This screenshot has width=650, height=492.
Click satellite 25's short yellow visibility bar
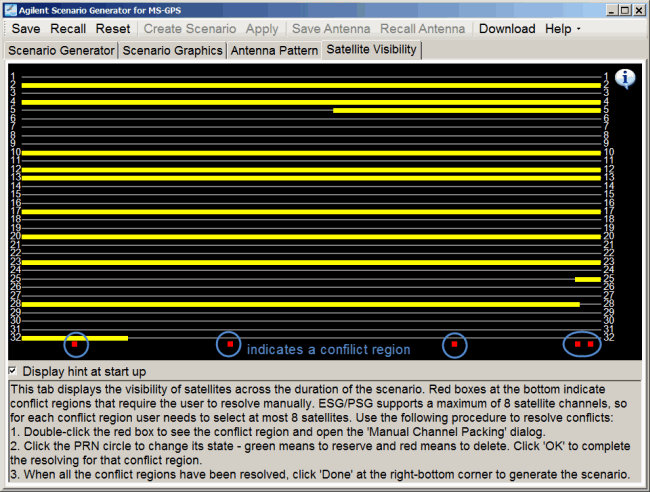(x=587, y=279)
